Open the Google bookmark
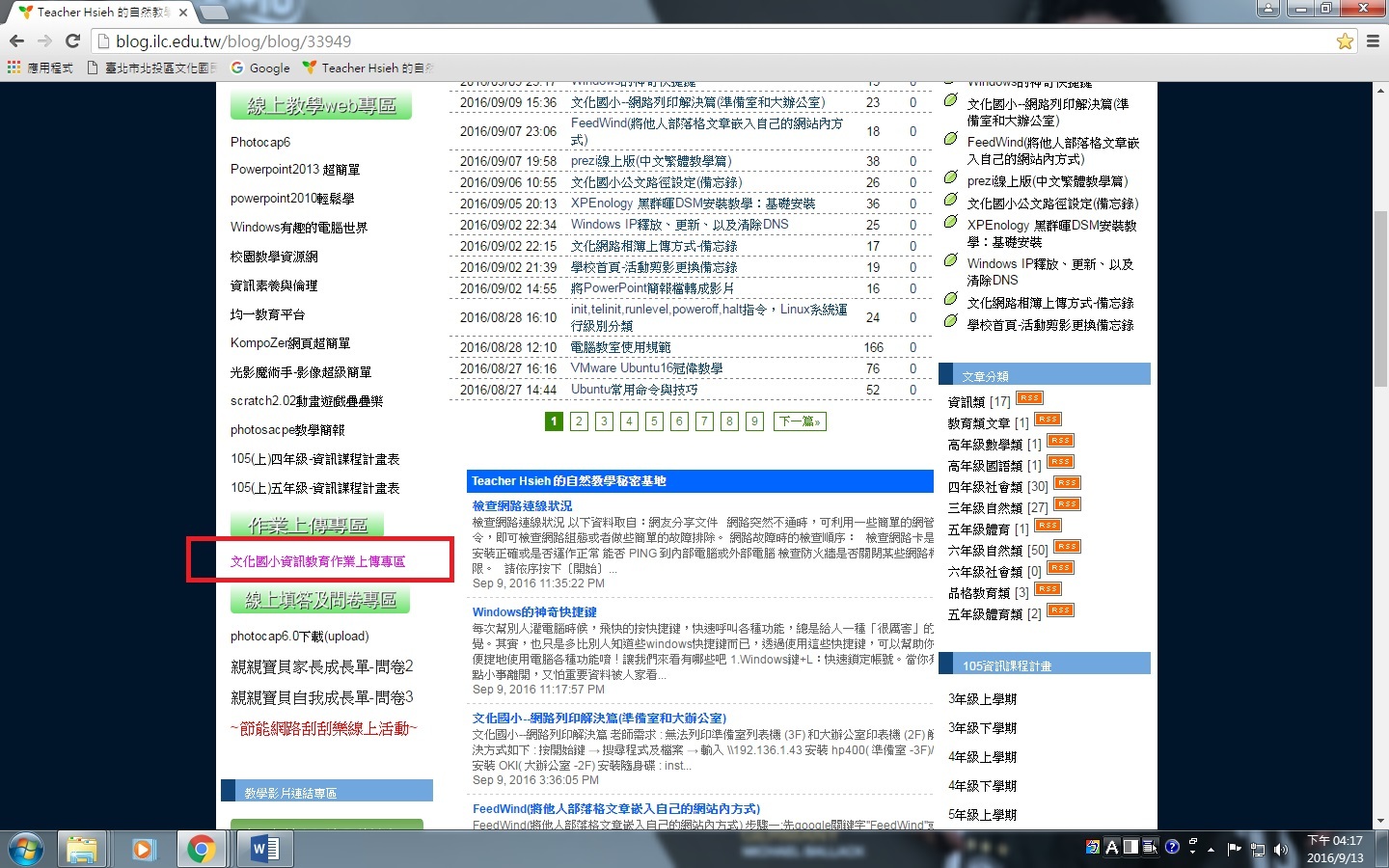The width and height of the screenshot is (1389, 868). tap(260, 68)
